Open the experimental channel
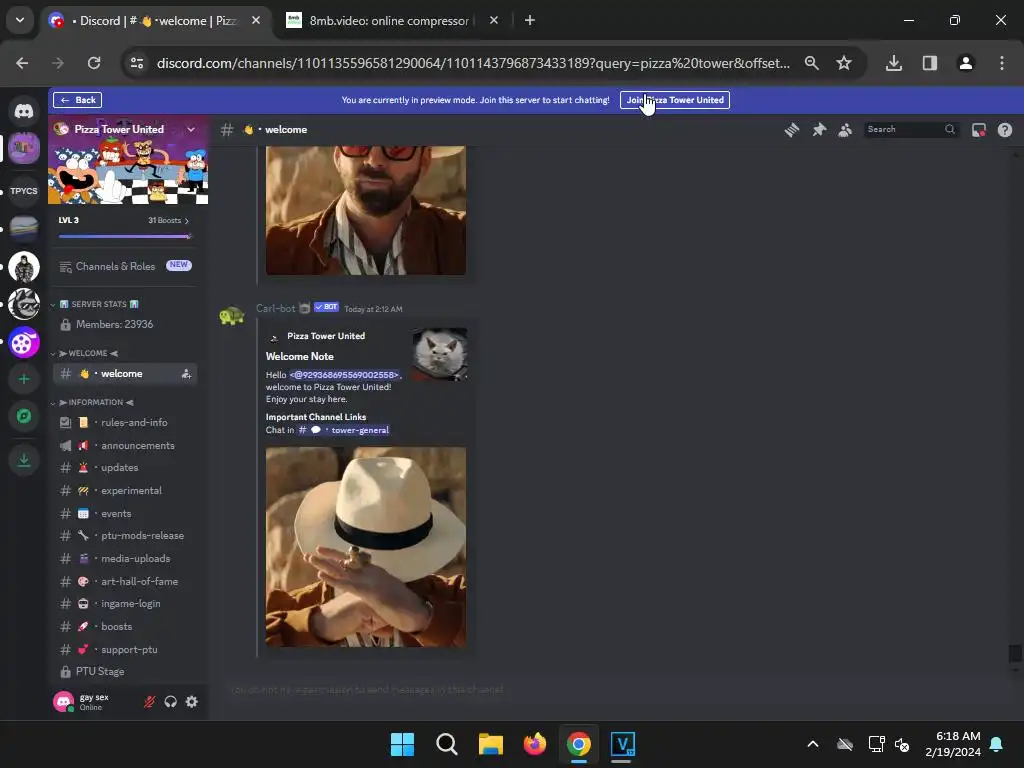Screen dimensions: 1024x768 click(125, 490)
